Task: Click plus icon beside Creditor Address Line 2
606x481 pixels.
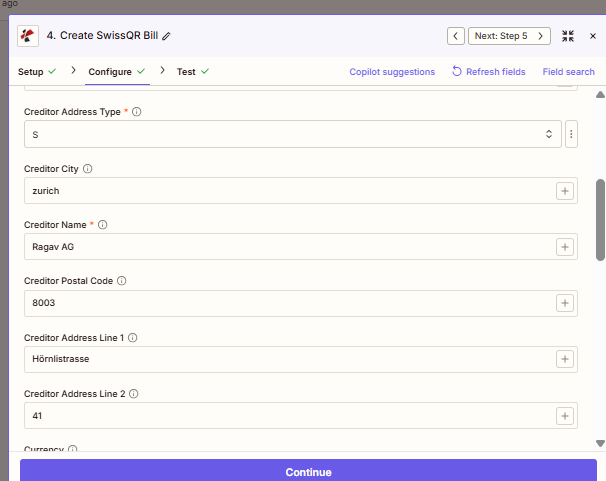Action: click(x=564, y=415)
